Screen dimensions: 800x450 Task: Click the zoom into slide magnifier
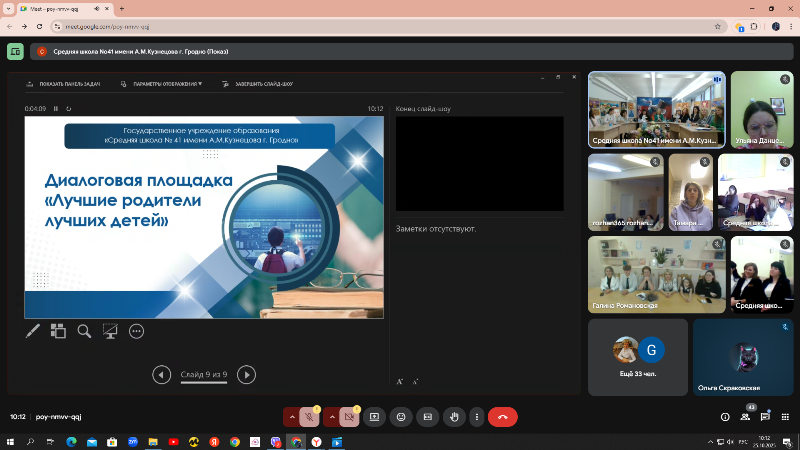pos(85,331)
